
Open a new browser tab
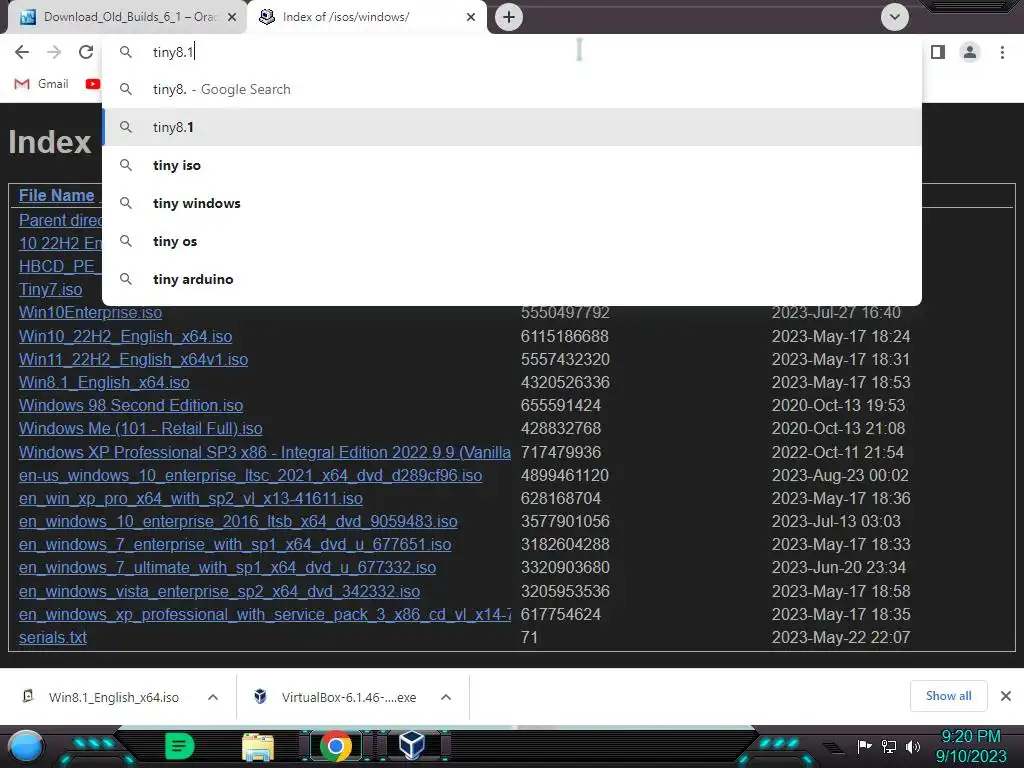point(509,17)
